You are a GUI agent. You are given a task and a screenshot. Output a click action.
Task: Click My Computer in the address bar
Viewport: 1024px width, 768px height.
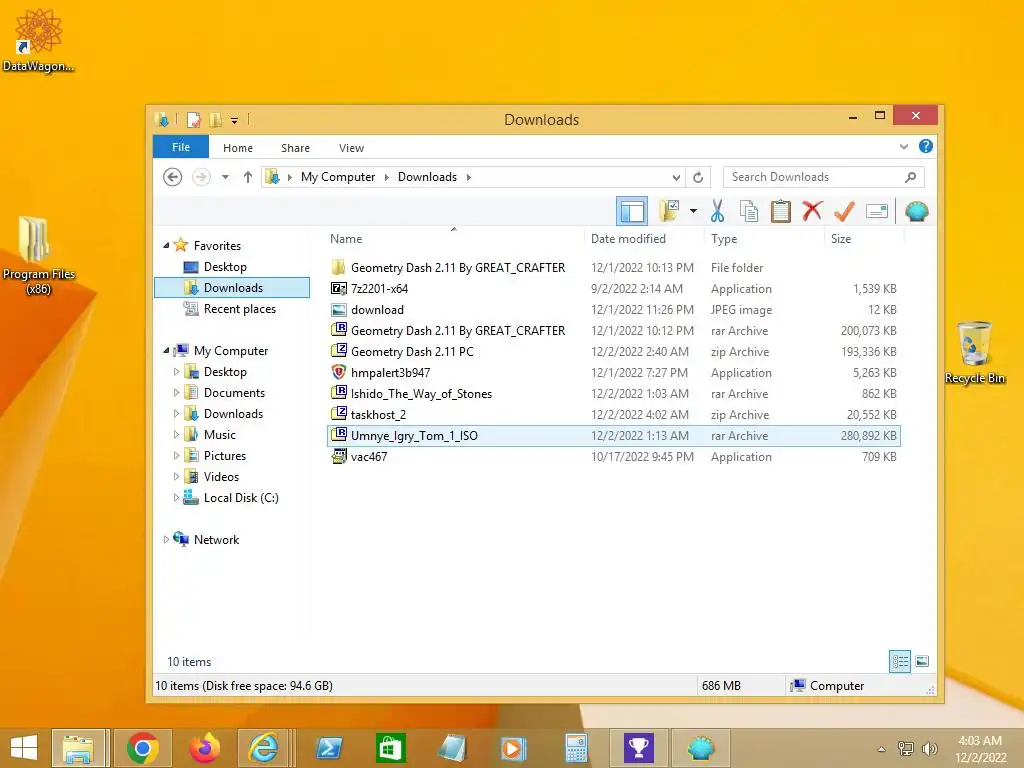point(338,177)
